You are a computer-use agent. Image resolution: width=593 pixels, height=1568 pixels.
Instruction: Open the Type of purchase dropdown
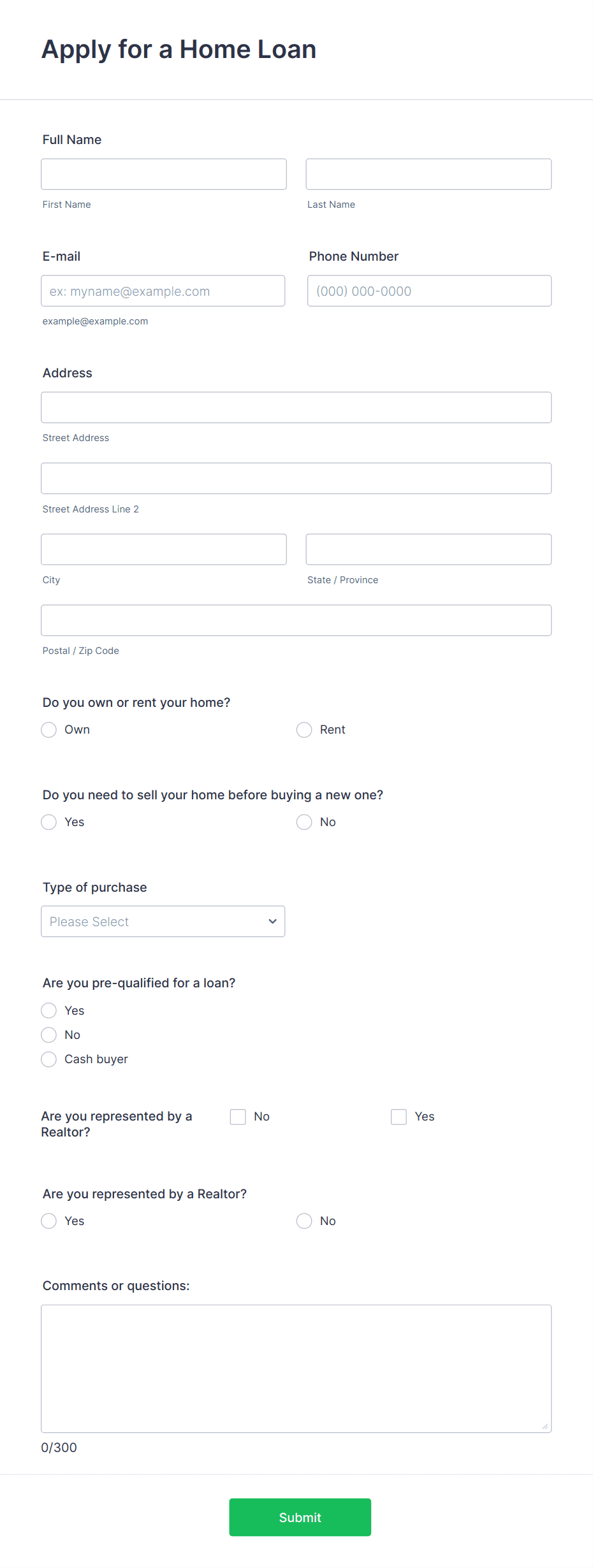coord(163,921)
